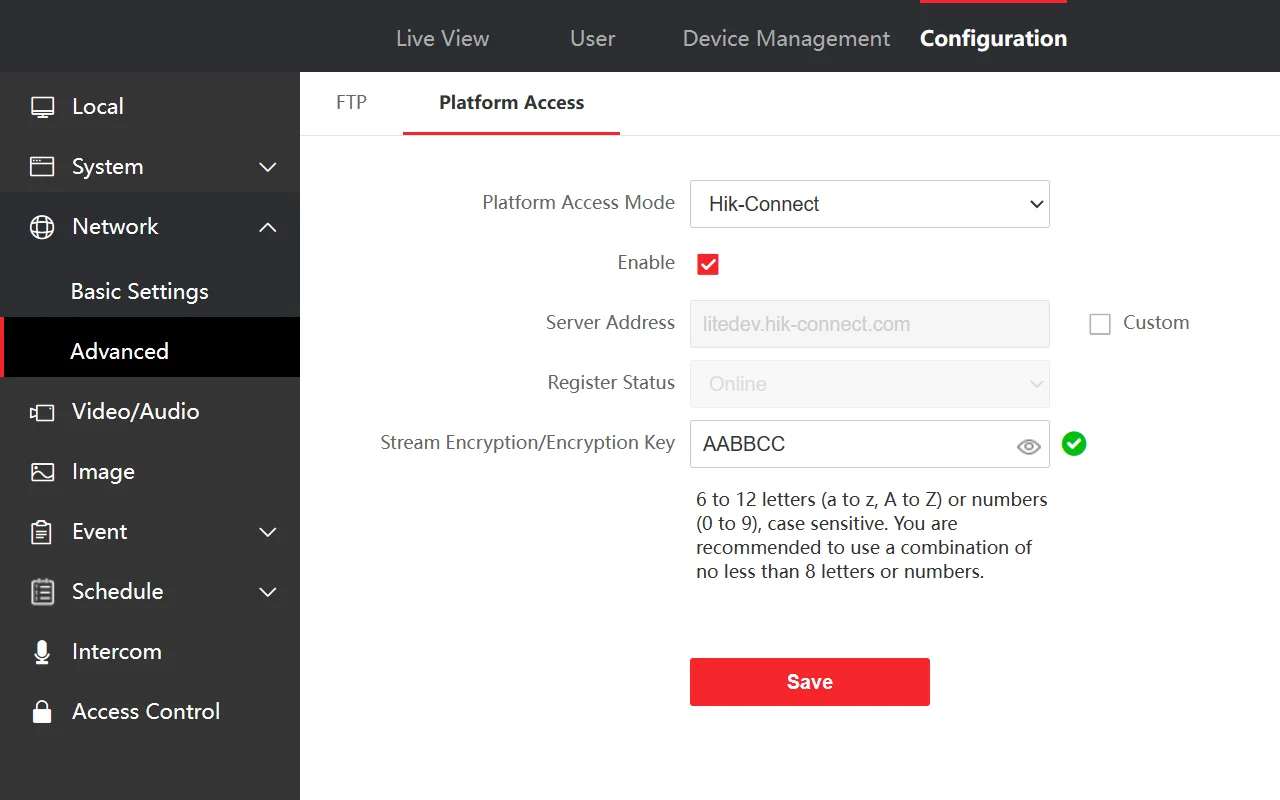Switch to the FTP tab
1280x800 pixels.
coord(351,102)
